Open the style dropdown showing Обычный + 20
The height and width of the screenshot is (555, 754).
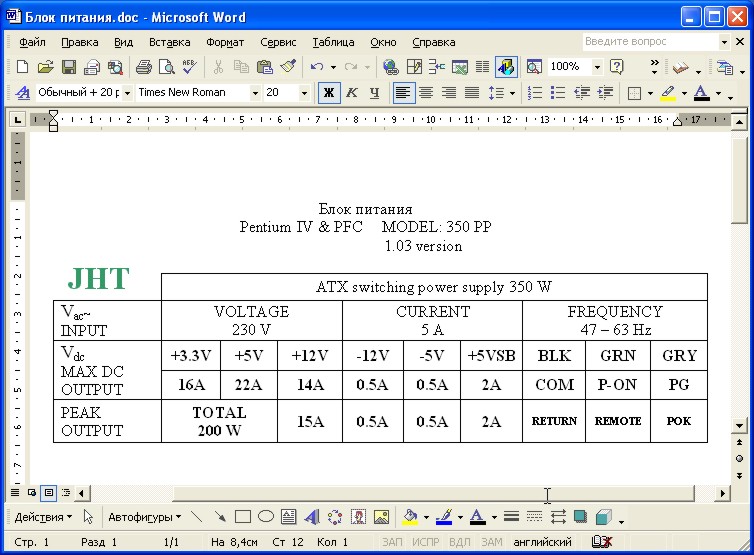click(x=127, y=93)
